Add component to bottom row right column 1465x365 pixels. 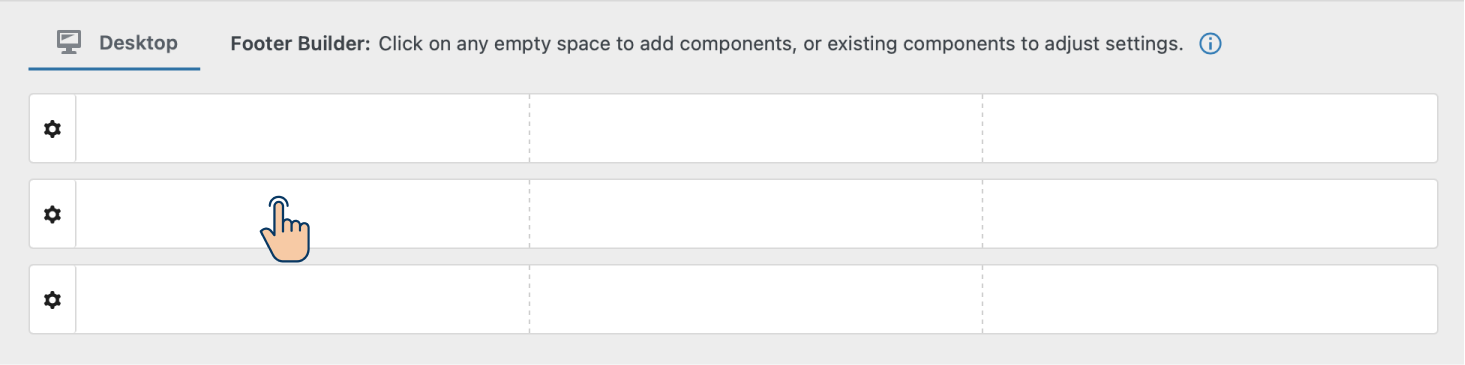[1210, 299]
